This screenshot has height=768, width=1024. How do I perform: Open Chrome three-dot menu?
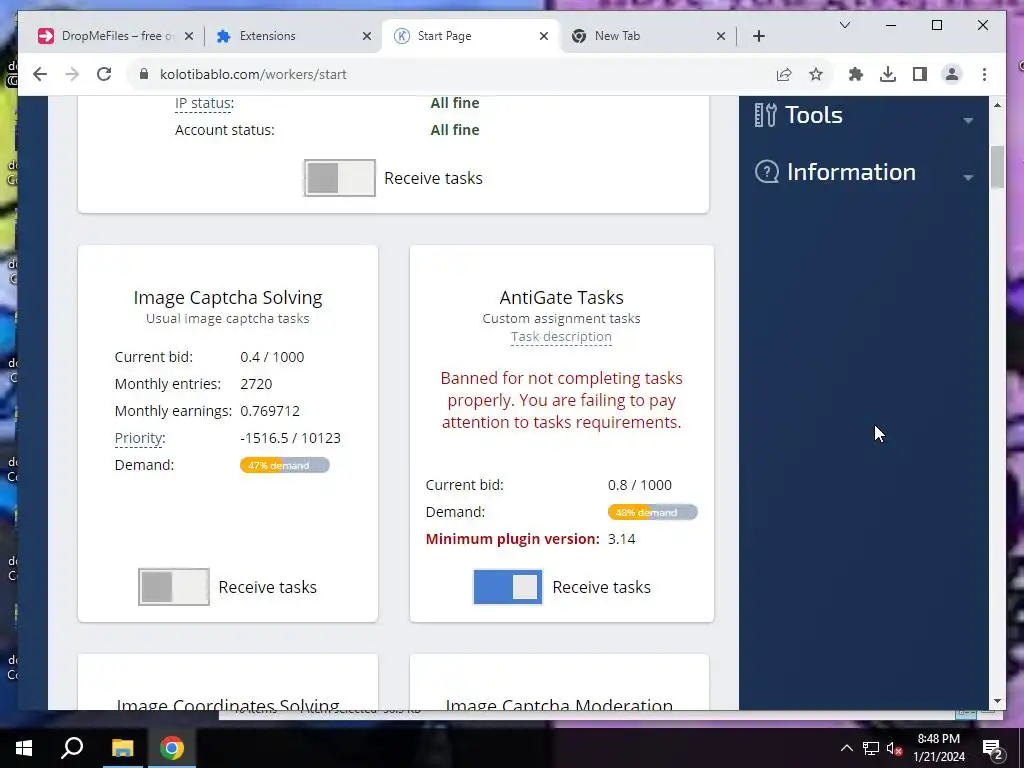[984, 74]
